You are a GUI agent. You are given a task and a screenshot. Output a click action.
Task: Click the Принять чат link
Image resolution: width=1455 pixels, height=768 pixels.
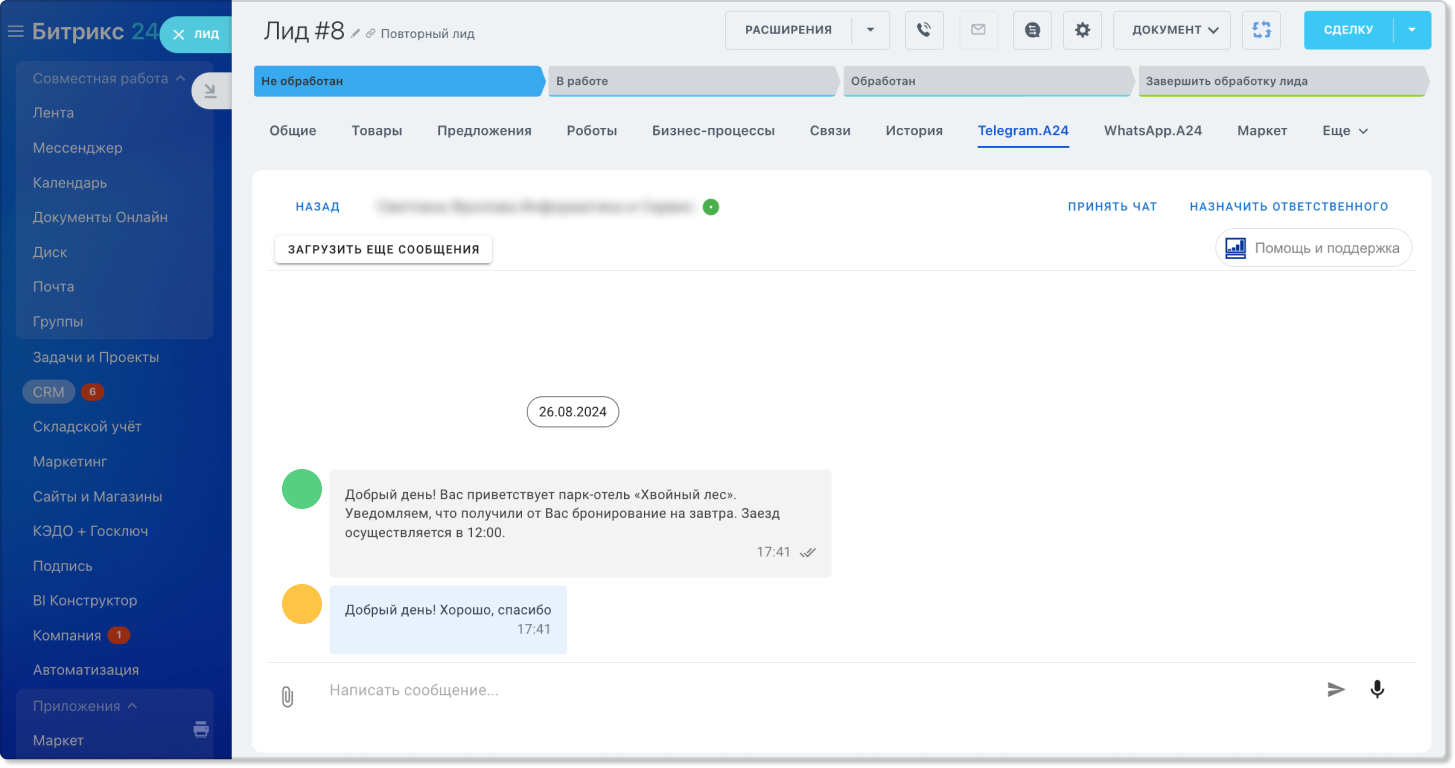[x=1112, y=207]
